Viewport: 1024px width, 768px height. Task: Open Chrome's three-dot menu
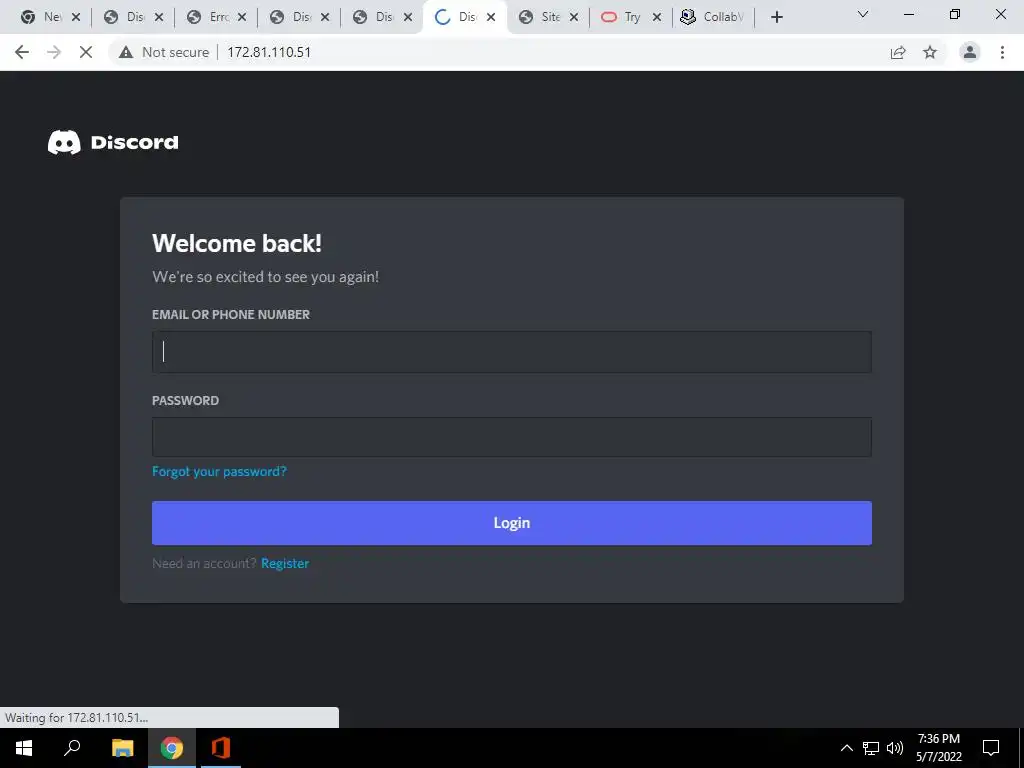click(x=1002, y=52)
